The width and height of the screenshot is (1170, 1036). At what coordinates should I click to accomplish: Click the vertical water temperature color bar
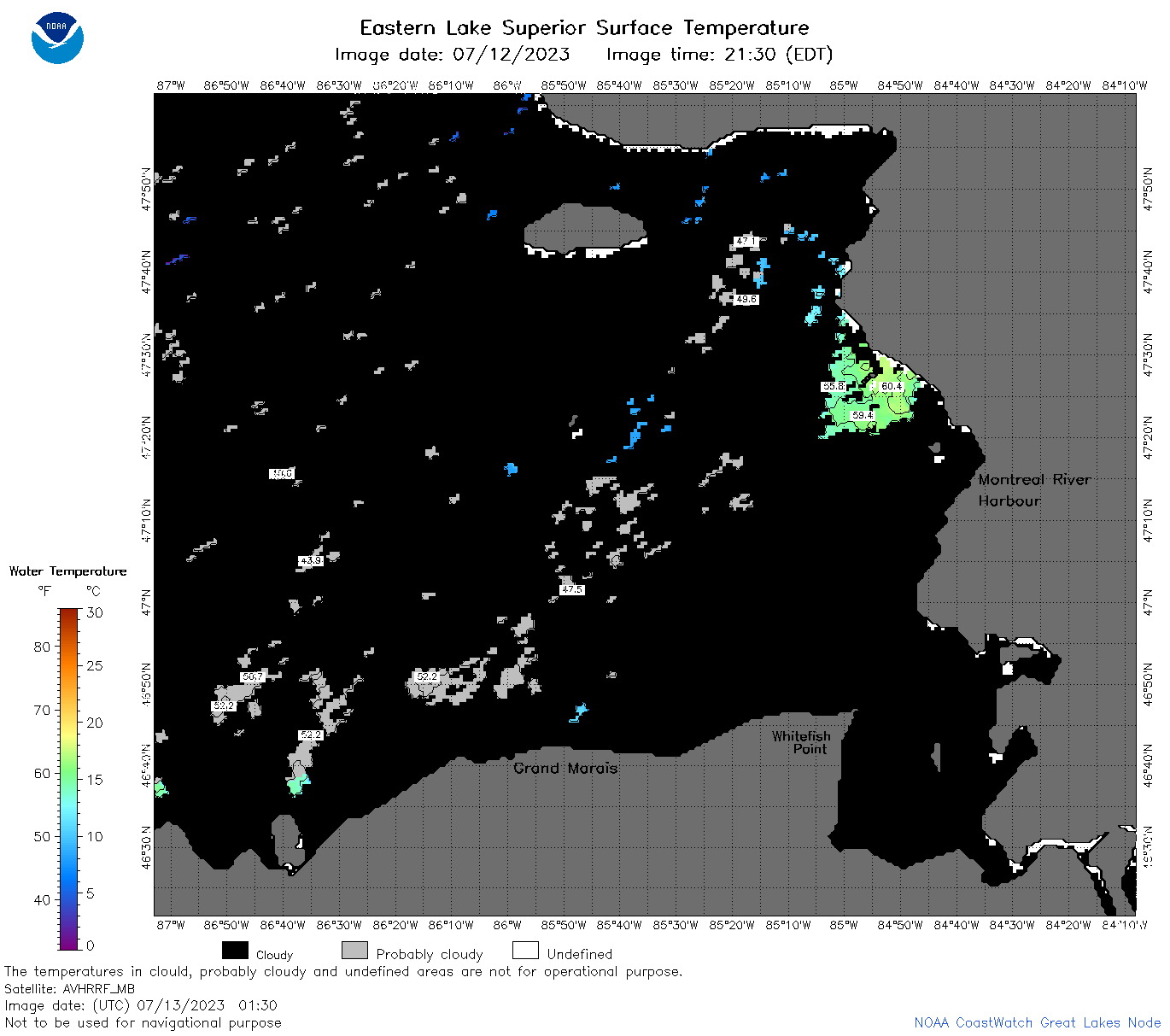coord(69,778)
